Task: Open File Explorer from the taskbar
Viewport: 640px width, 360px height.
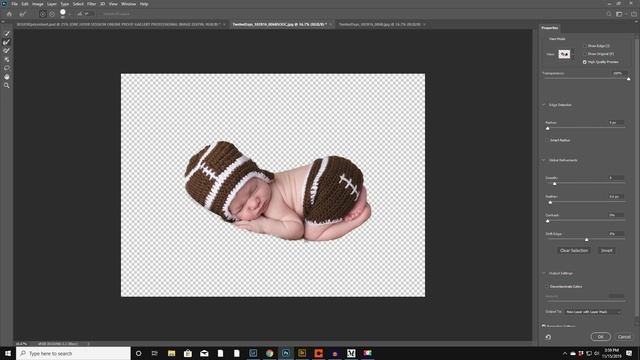Action: [171, 353]
